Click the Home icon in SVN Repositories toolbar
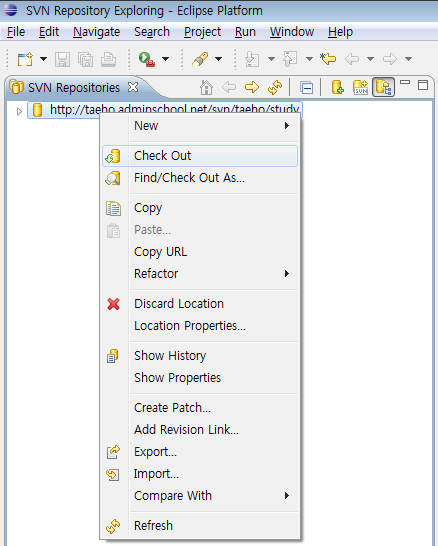This screenshot has width=438, height=546. coord(206,87)
